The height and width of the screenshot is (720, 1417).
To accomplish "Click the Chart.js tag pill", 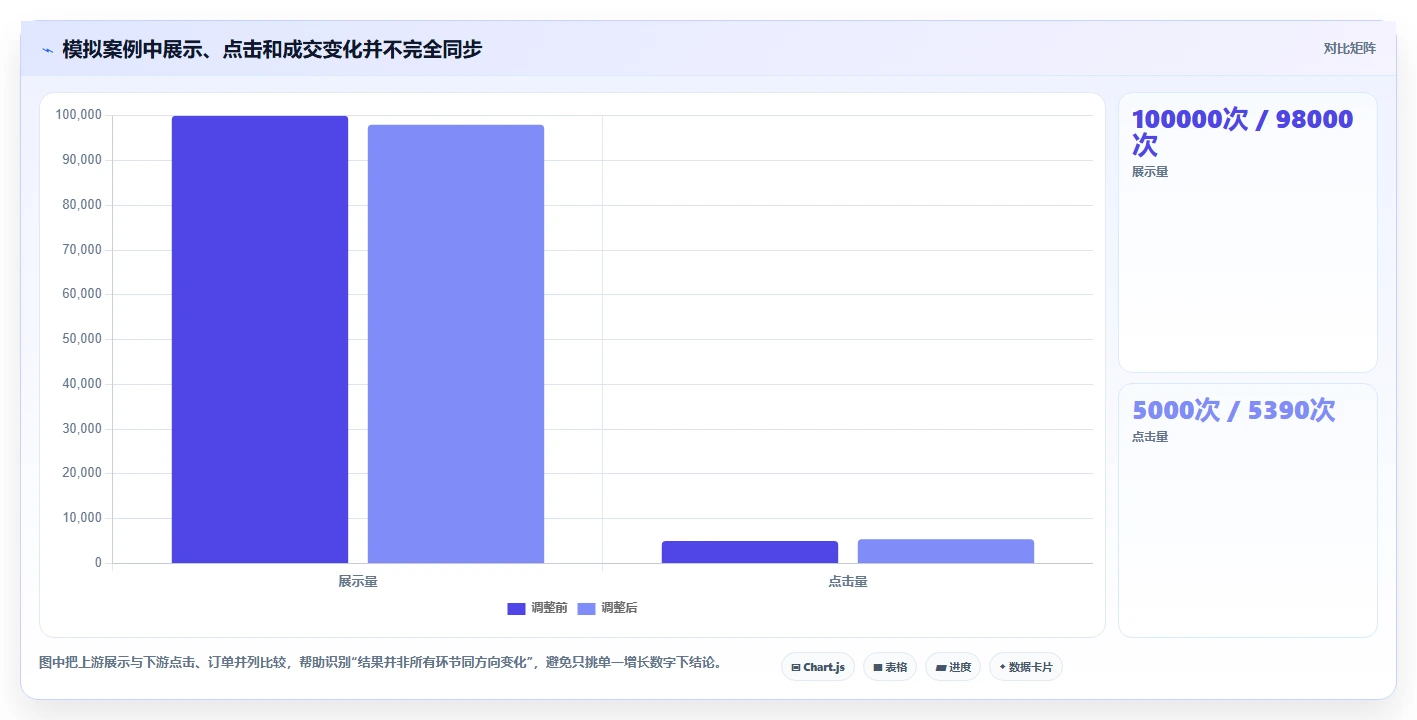I will [818, 667].
